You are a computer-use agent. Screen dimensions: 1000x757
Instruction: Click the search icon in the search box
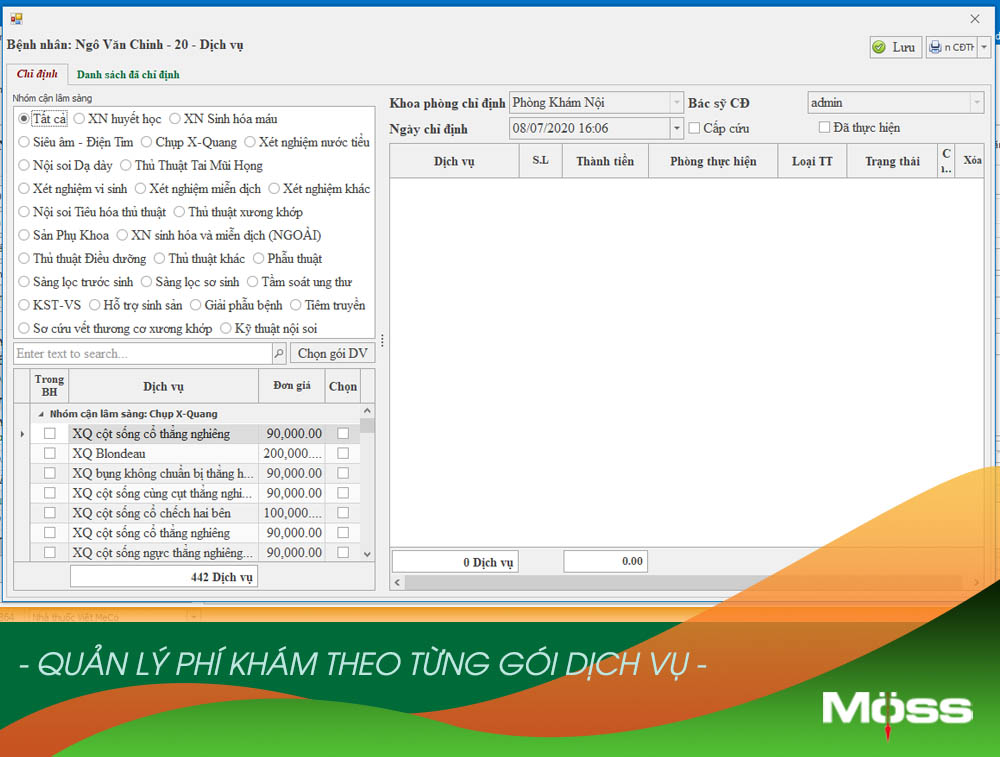point(277,353)
